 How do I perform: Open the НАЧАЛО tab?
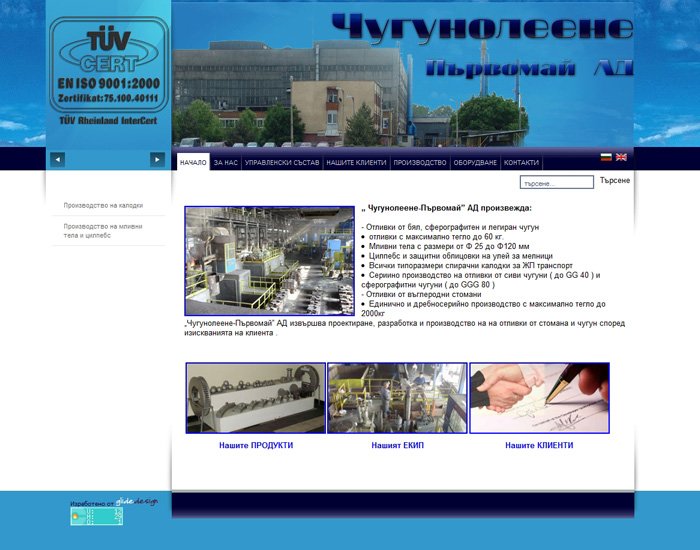(x=193, y=162)
